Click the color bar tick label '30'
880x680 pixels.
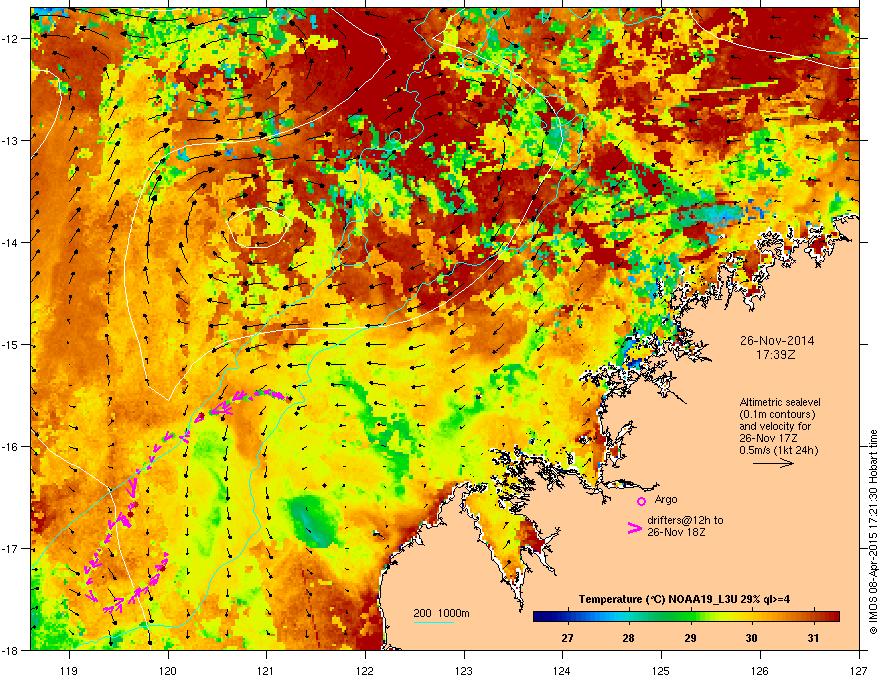click(751, 638)
